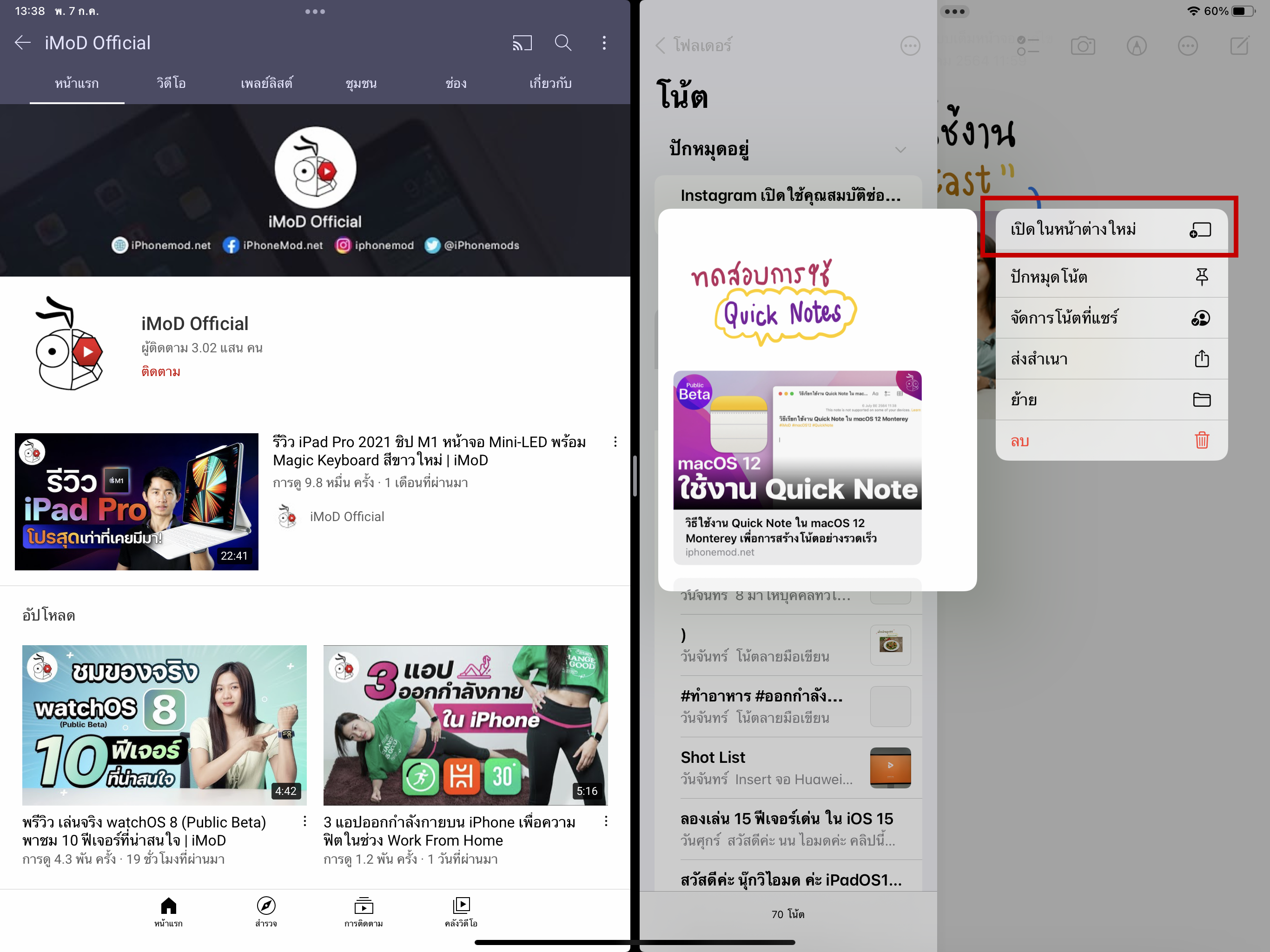Go back with arrow beside iMoD Official
This screenshot has height=952, width=1270.
tap(22, 43)
